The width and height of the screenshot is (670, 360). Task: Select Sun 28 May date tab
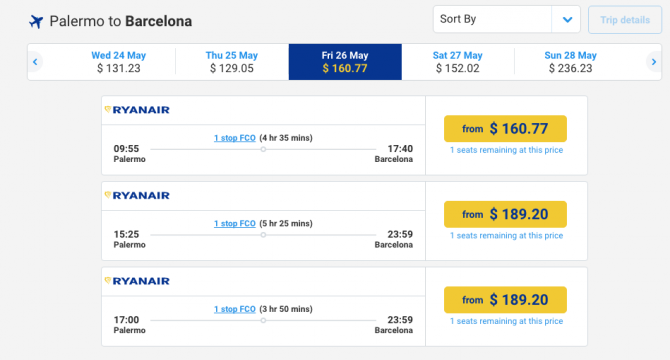tap(570, 62)
